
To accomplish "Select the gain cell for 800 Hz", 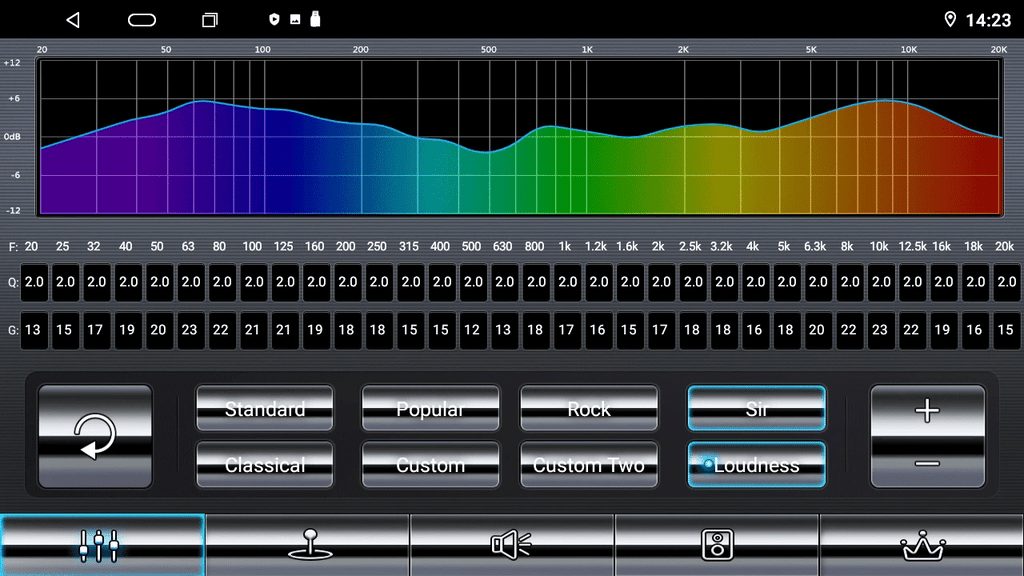I will tap(536, 330).
